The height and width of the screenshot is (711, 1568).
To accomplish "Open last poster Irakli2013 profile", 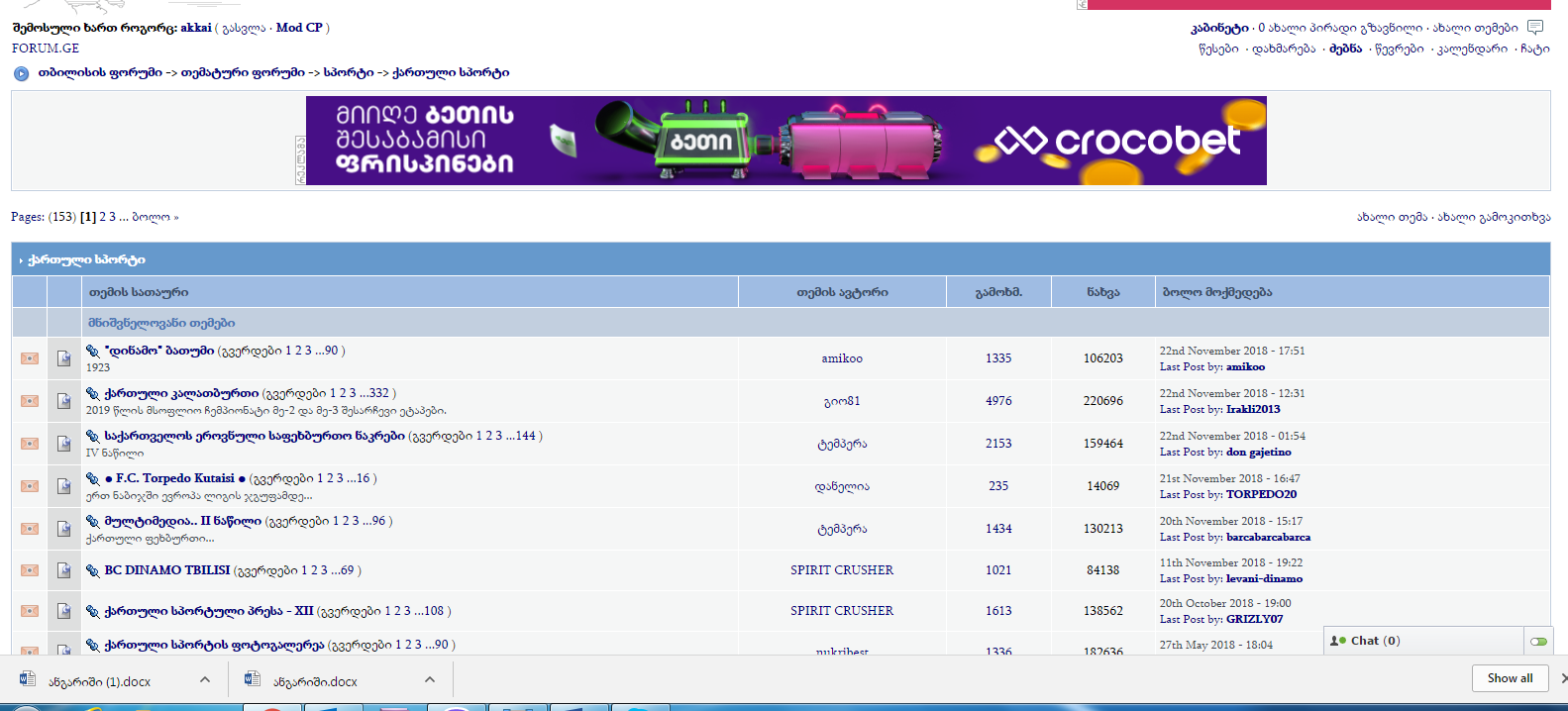I will tap(1253, 409).
